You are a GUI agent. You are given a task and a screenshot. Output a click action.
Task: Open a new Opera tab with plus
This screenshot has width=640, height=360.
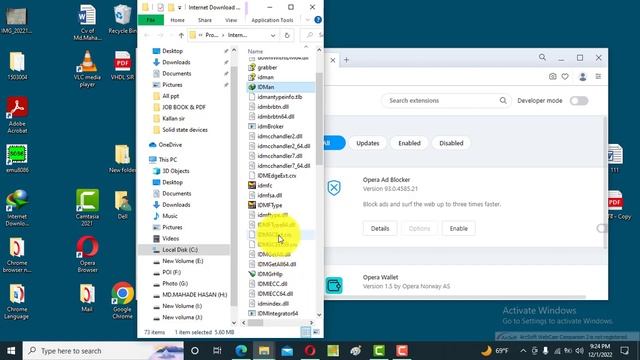(346, 60)
